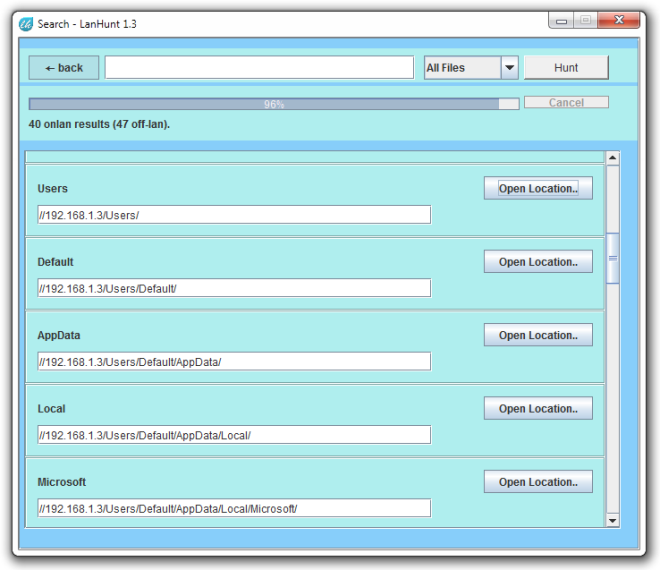Image resolution: width=660 pixels, height=570 pixels.
Task: Click the 'Local' result title
Action: pyautogui.click(x=51, y=409)
